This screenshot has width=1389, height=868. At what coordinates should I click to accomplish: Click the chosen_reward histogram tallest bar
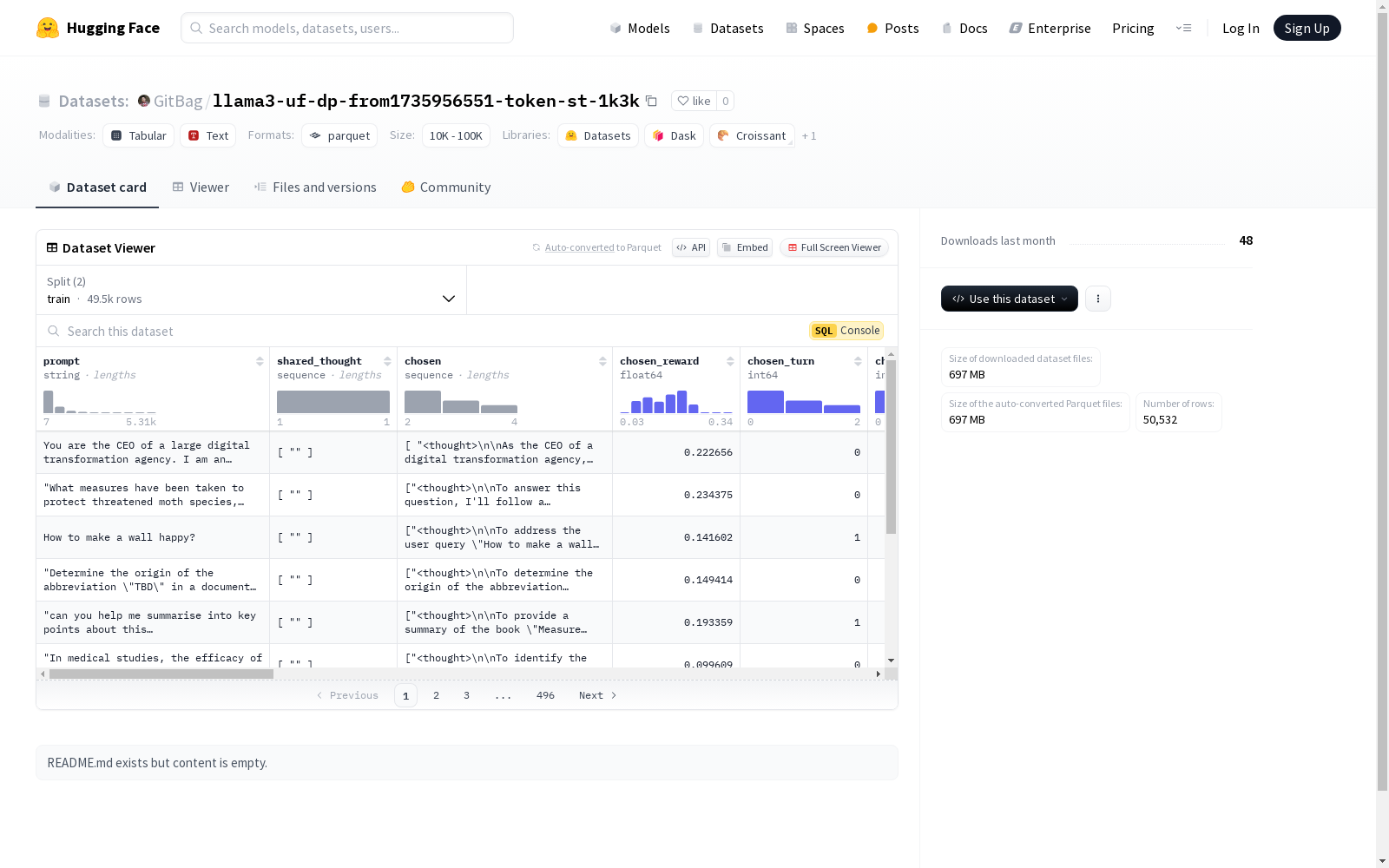[682, 402]
